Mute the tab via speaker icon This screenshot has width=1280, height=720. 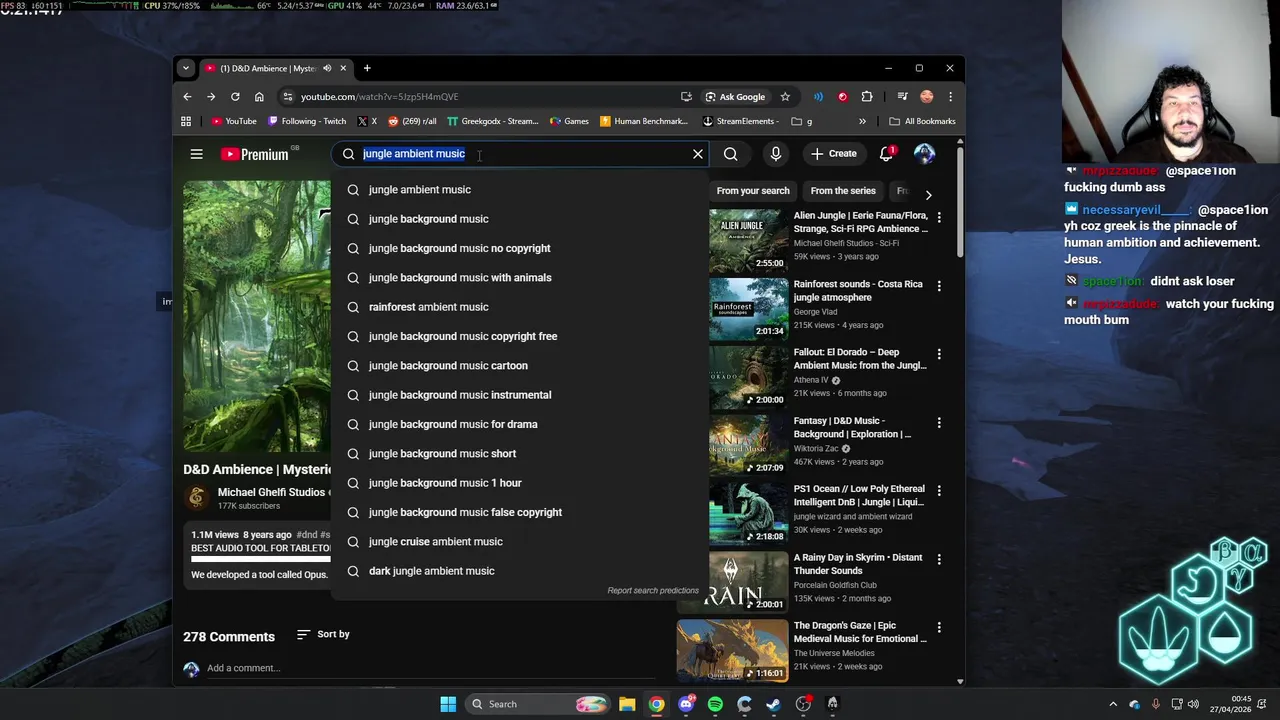coord(327,68)
